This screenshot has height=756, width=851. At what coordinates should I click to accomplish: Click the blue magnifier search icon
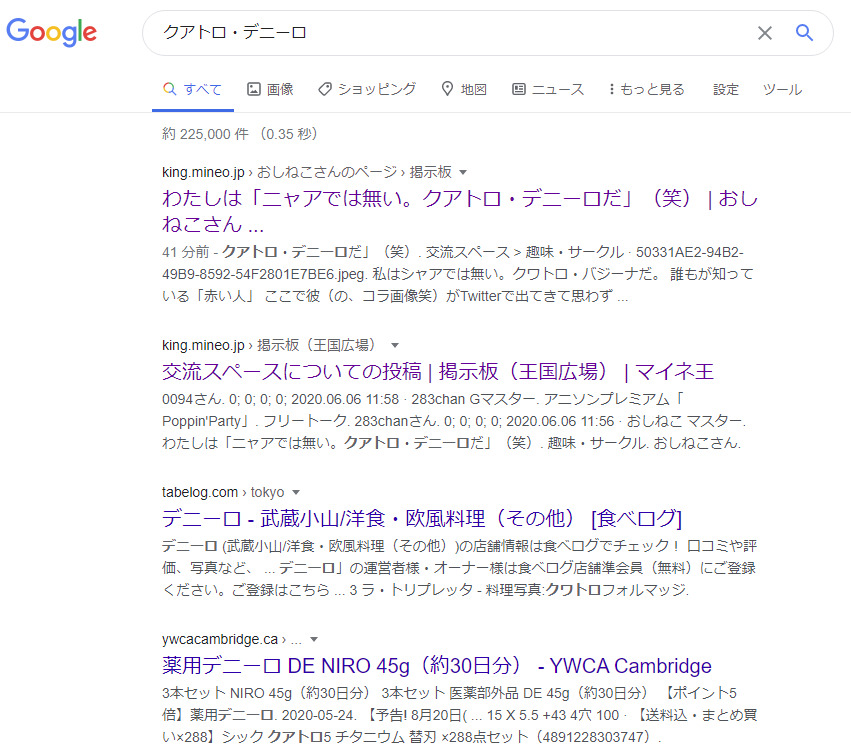[x=804, y=33]
